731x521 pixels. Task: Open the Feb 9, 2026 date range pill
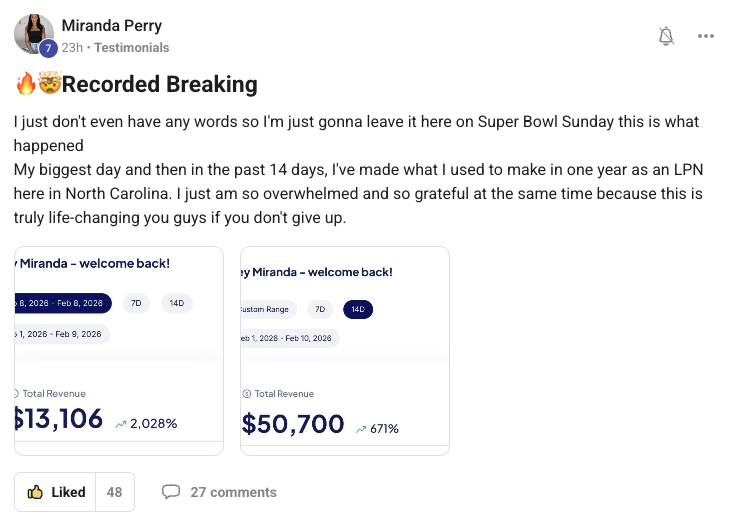tap(61, 333)
